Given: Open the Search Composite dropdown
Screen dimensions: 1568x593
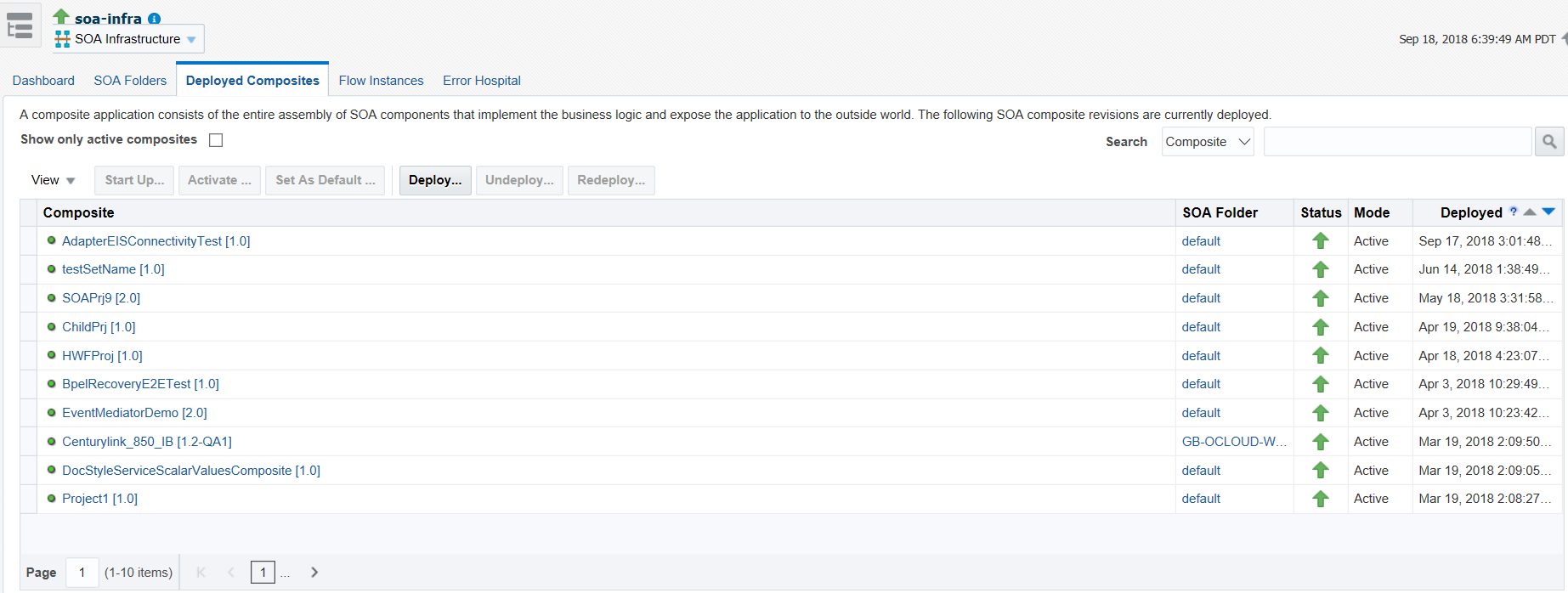Looking at the screenshot, I should pos(1208,142).
